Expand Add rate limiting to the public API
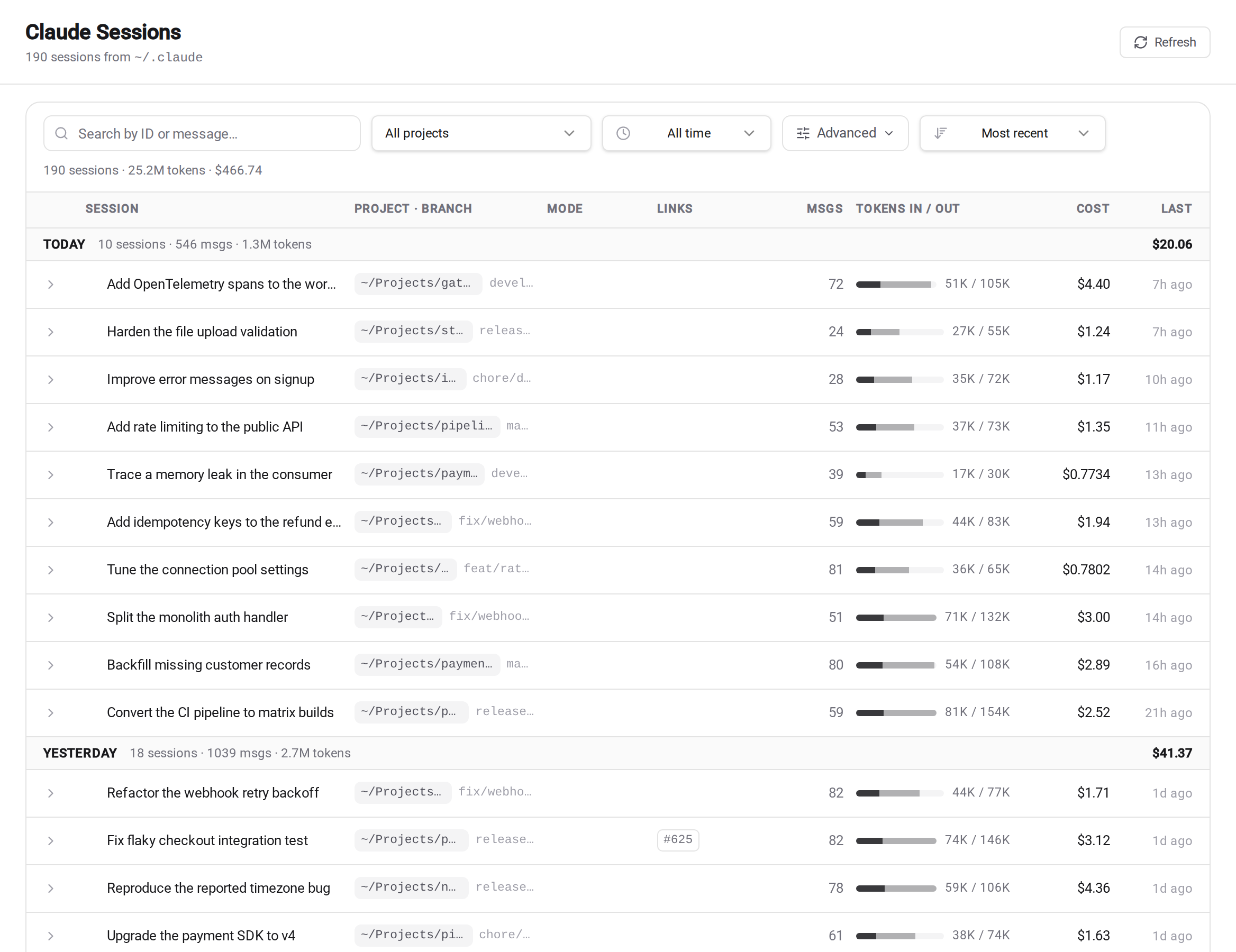The height and width of the screenshot is (952, 1236). pyautogui.click(x=50, y=427)
